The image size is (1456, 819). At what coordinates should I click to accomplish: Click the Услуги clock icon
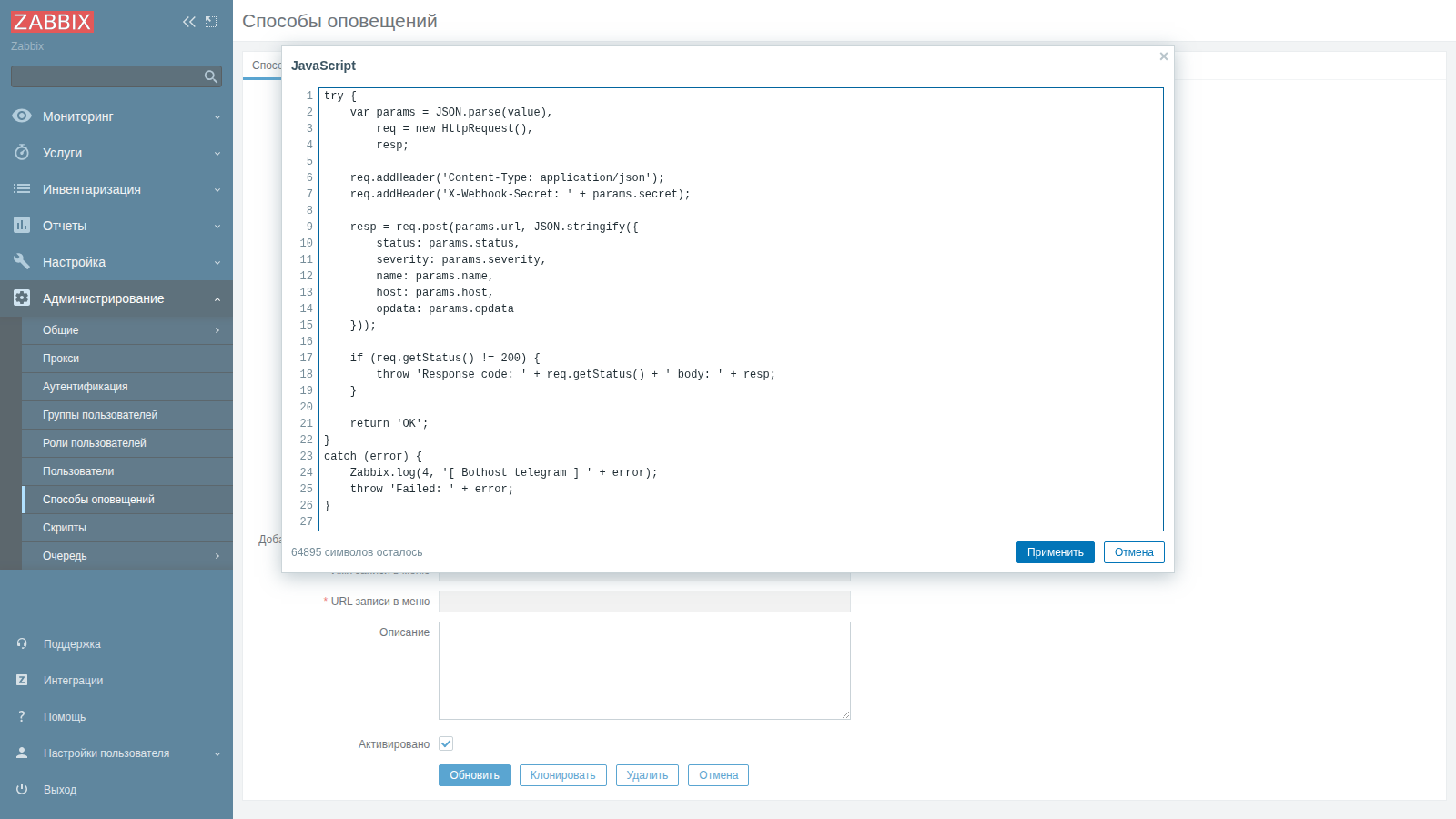pyautogui.click(x=22, y=152)
